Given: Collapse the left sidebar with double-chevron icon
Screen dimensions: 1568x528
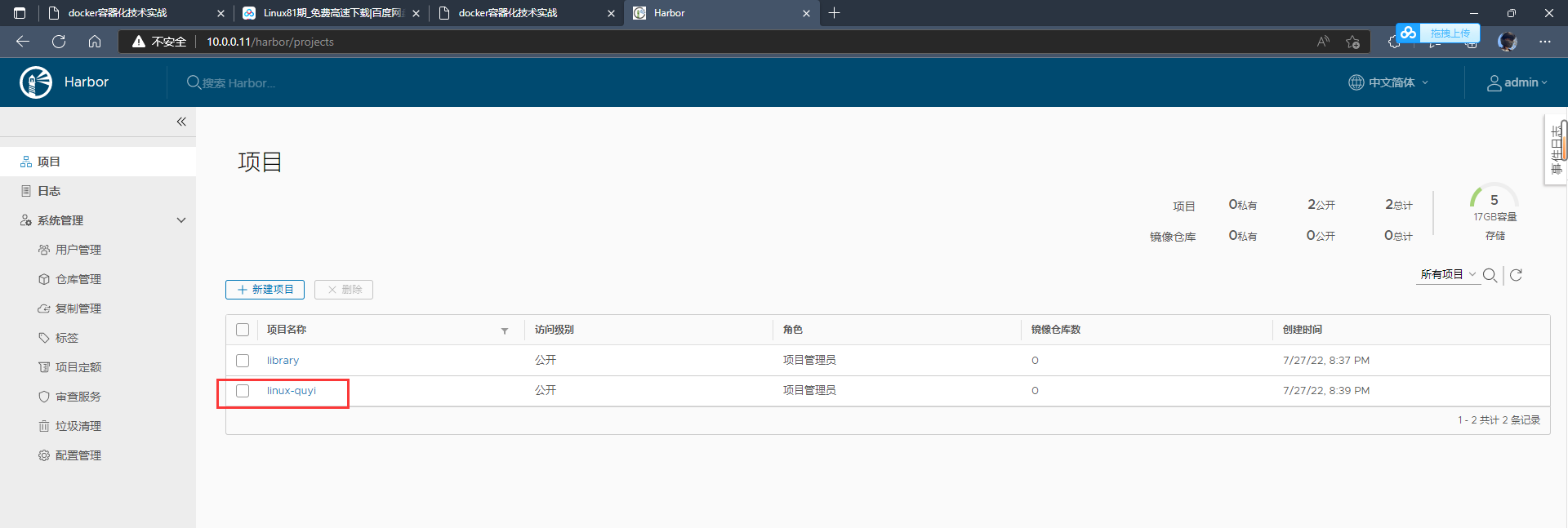Looking at the screenshot, I should click(x=181, y=122).
